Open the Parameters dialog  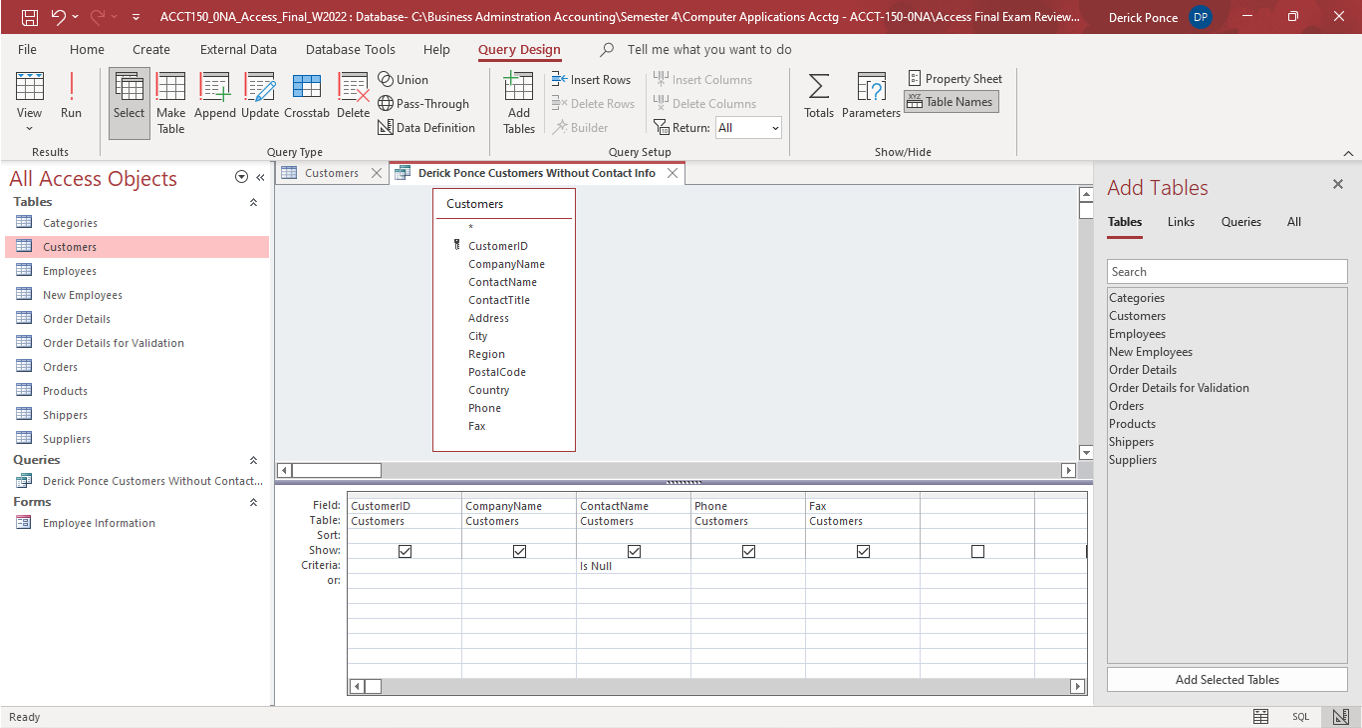[x=871, y=96]
